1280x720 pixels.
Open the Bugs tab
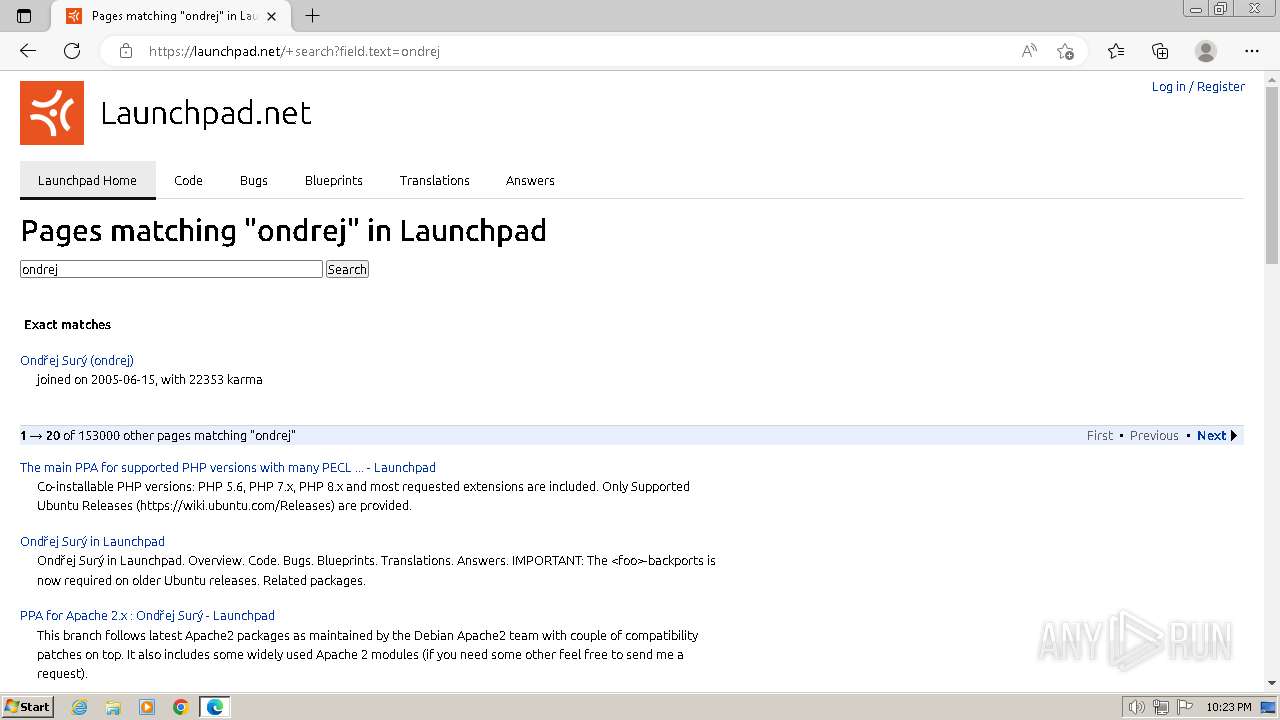click(254, 180)
